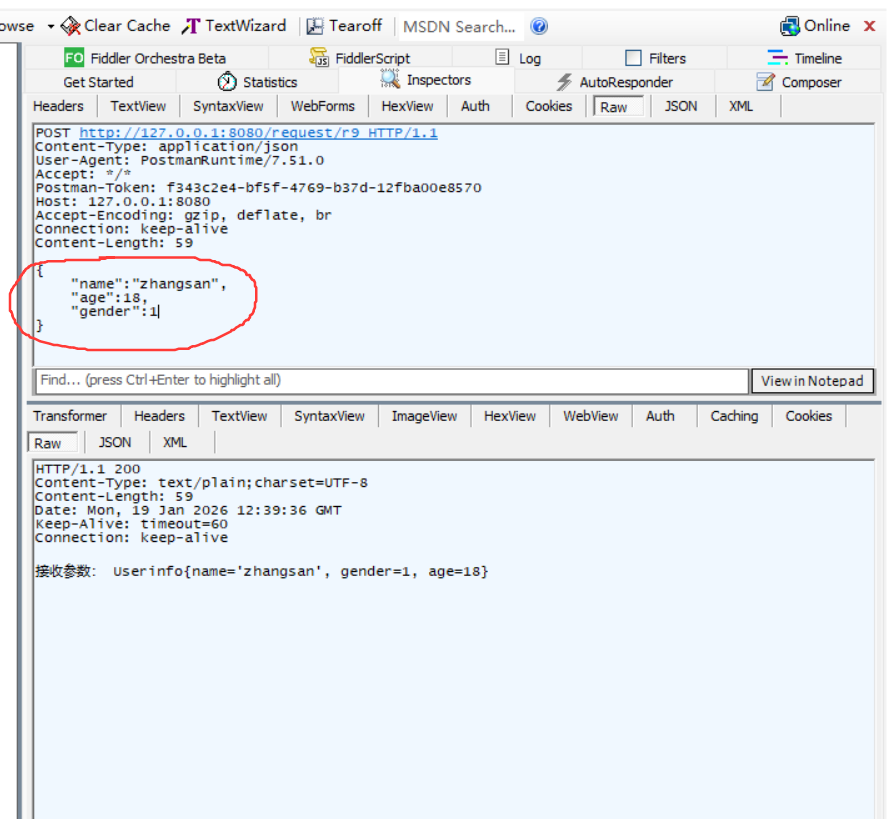
Task: Click the Userinfo response body text
Action: [300, 572]
